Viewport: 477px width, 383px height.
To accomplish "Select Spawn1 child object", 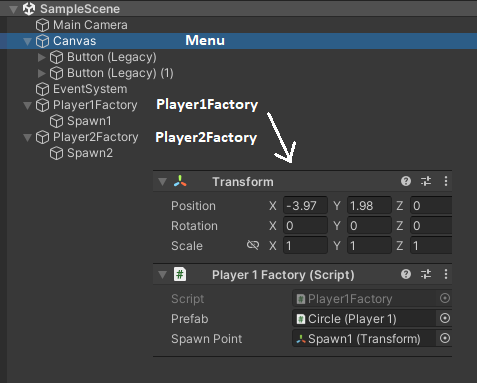I will point(89,121).
